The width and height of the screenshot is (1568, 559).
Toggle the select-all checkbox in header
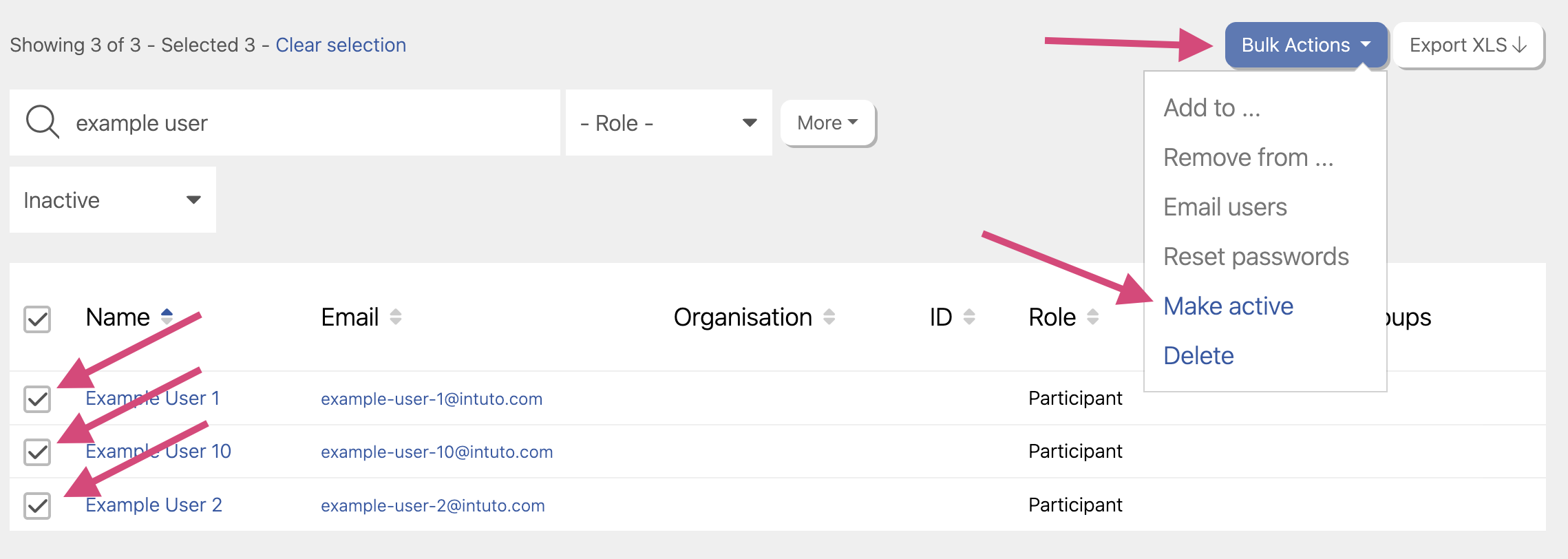point(37,319)
